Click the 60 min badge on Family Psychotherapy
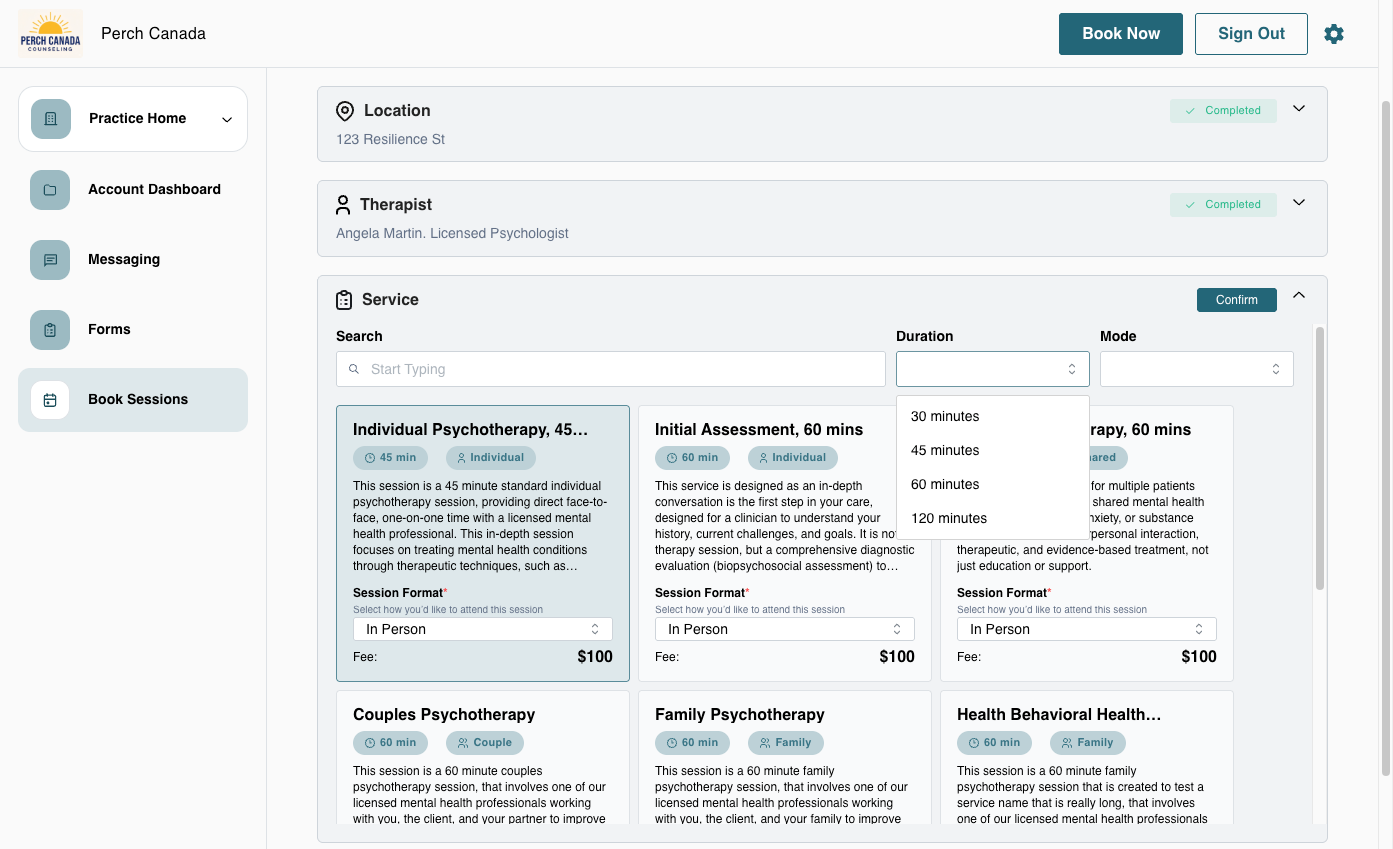Viewport: 1393px width, 849px height. [692, 743]
